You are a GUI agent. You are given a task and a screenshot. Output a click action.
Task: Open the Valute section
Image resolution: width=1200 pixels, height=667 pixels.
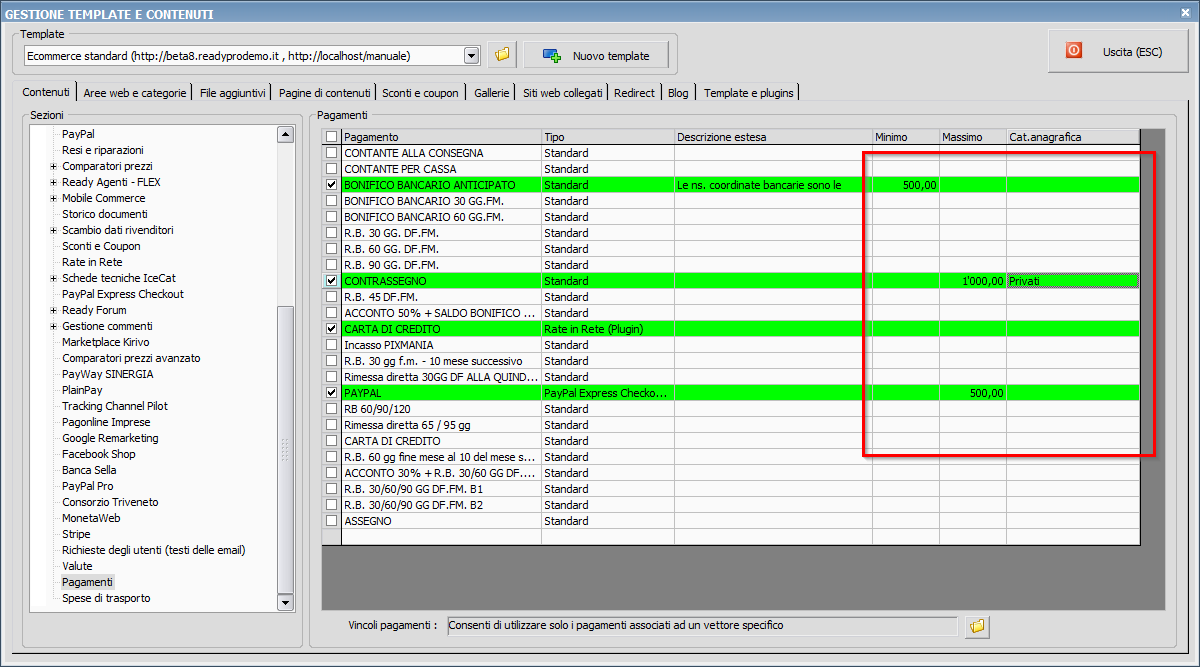[x=77, y=566]
